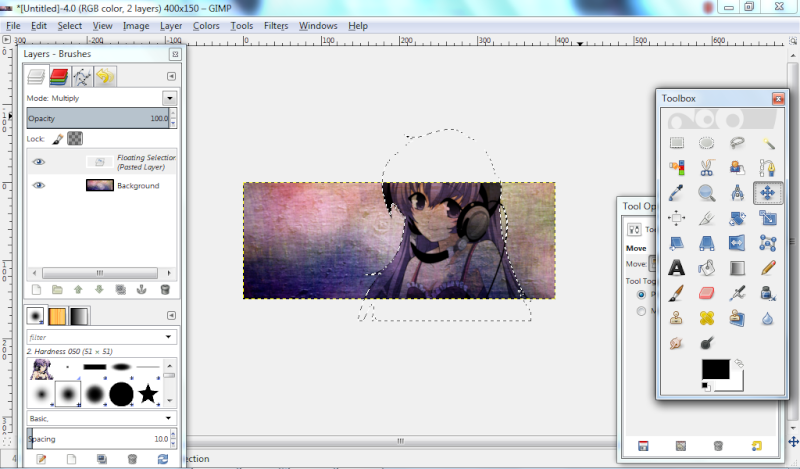The width and height of the screenshot is (800, 469).
Task: Switch to the Patterns tab
Action: [x=57, y=316]
